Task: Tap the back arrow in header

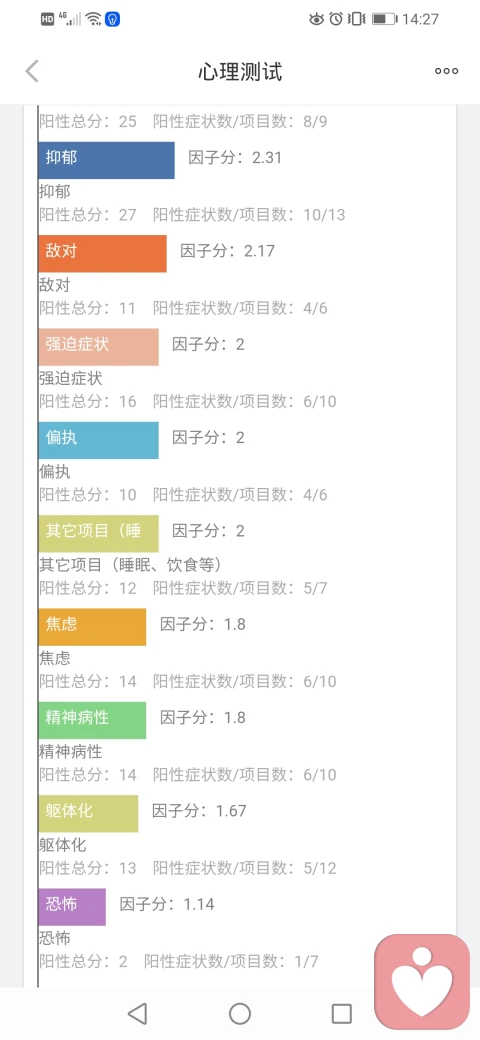Action: 32,71
